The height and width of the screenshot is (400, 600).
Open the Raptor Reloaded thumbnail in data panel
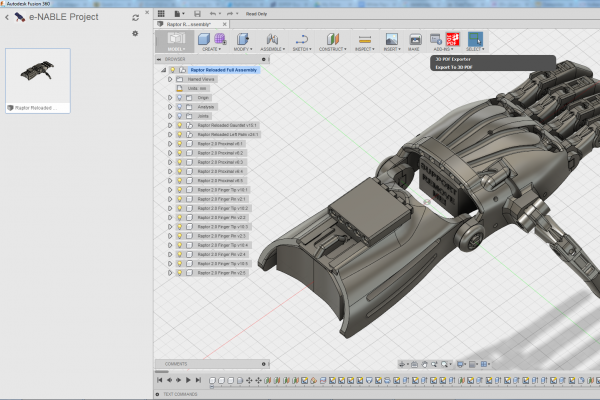[37, 76]
